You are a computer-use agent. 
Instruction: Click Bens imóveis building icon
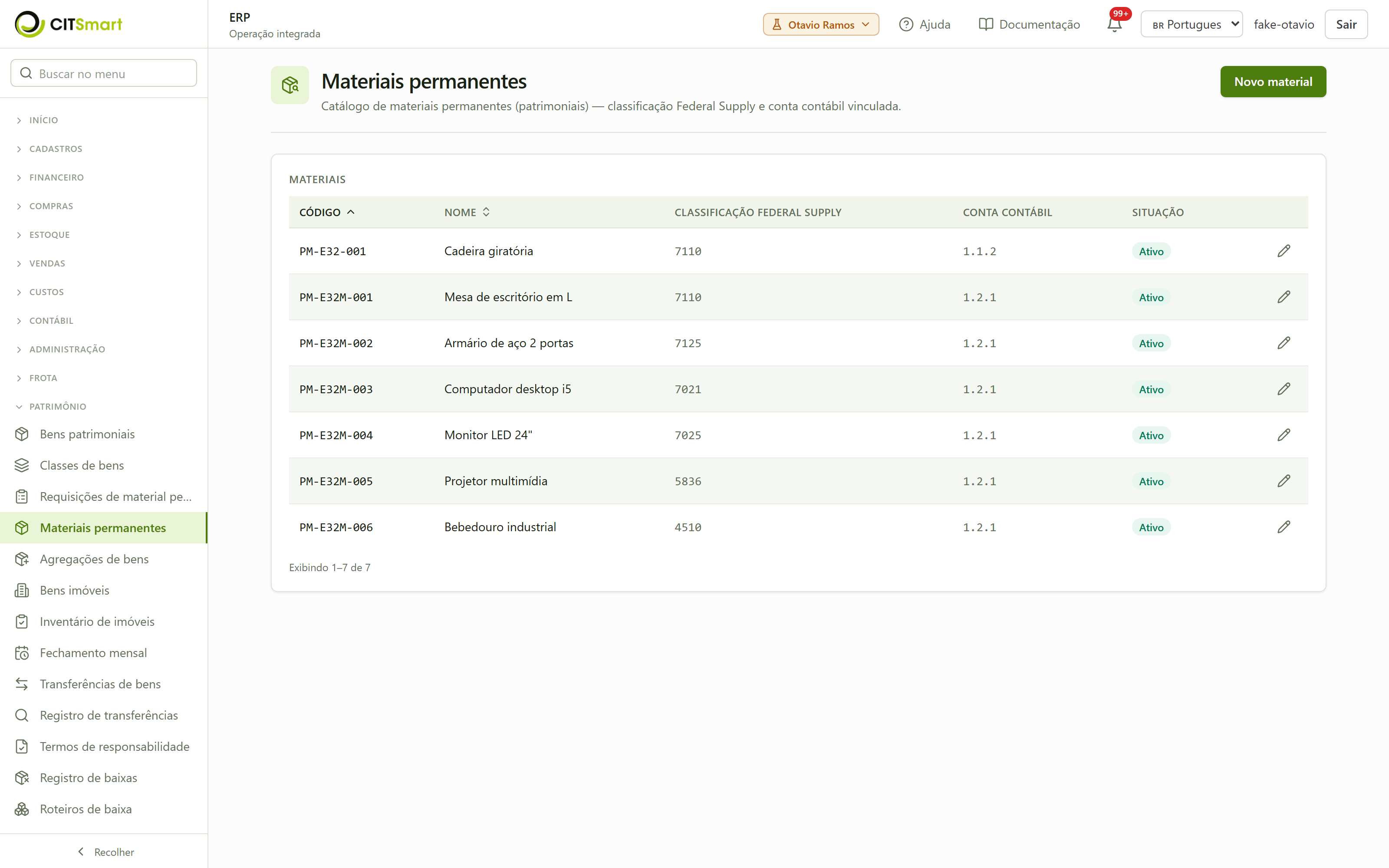click(x=22, y=590)
